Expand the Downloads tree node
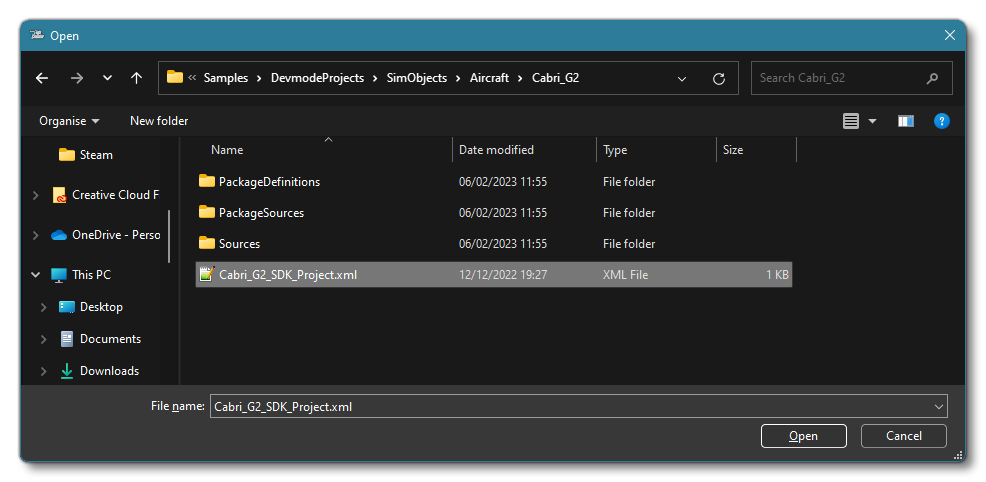This screenshot has height=482, width=986. [41, 371]
